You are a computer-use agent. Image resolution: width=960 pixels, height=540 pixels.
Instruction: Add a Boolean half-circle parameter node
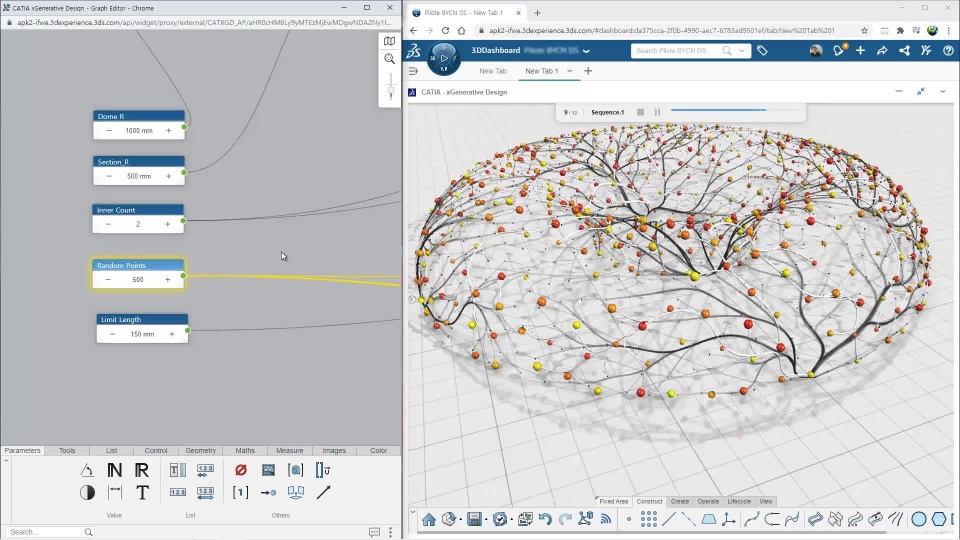pos(87,492)
